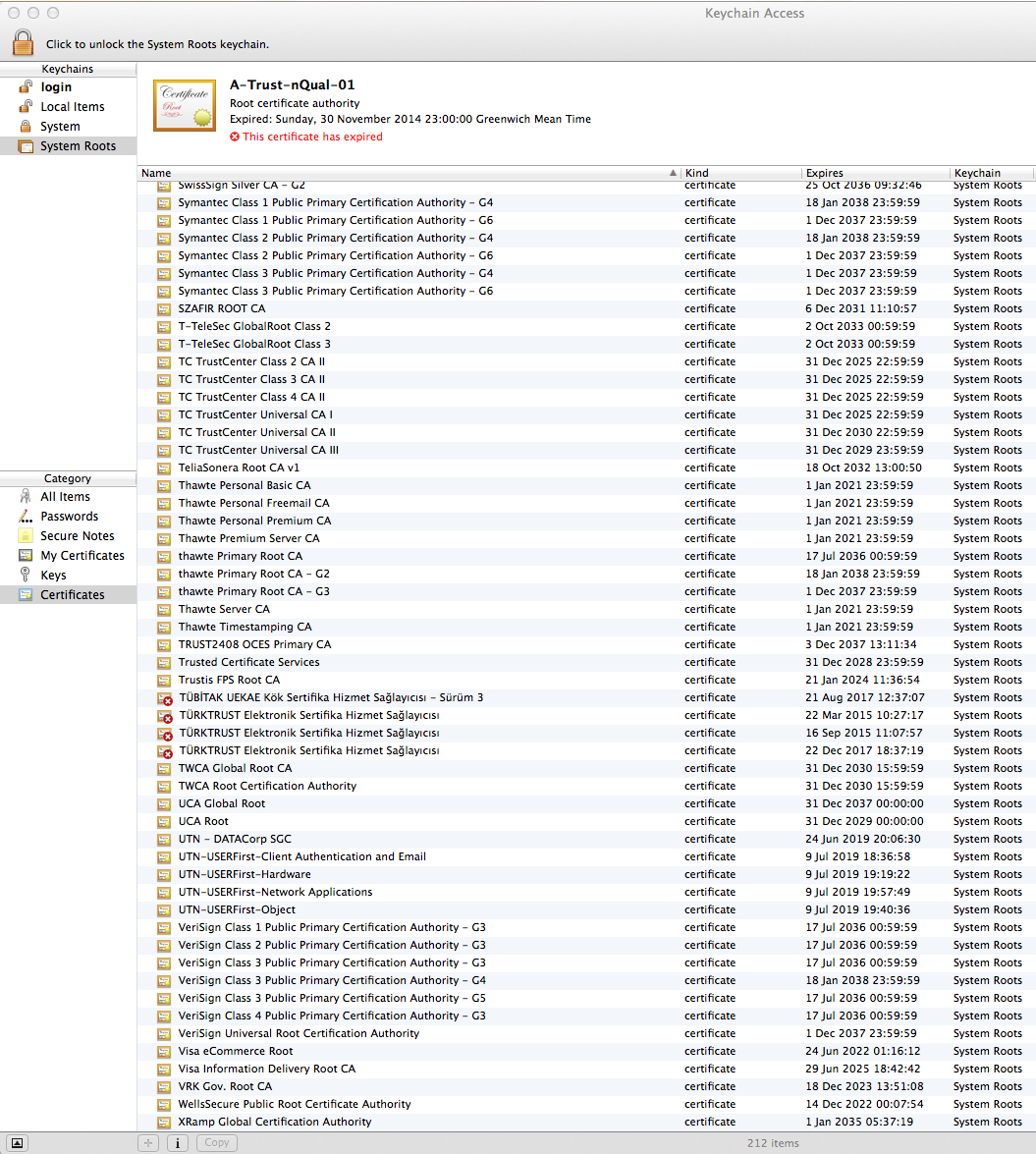Toggle the show/hide keychains button at bottom left

(17, 1143)
